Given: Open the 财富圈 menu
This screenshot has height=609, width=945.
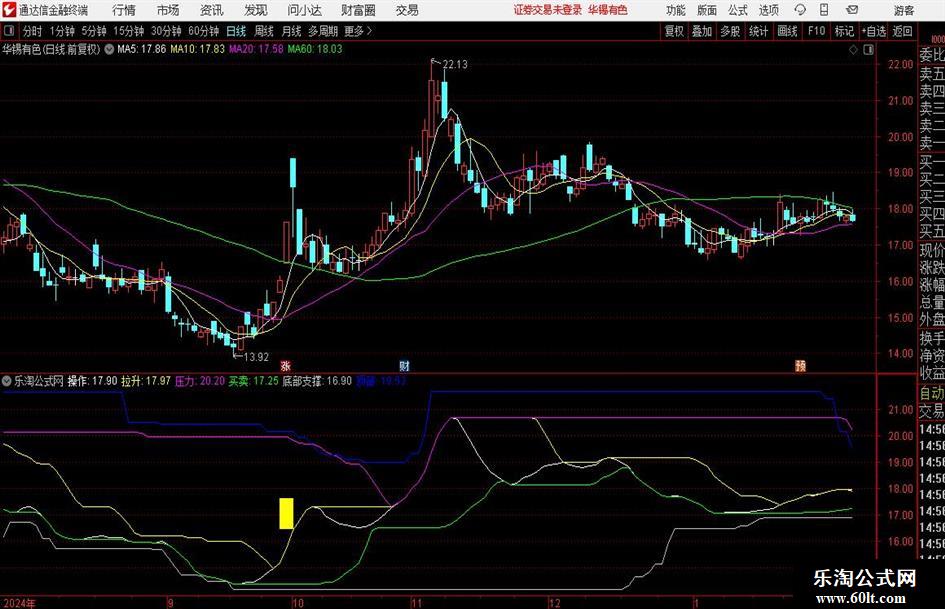Looking at the screenshot, I should coord(358,10).
